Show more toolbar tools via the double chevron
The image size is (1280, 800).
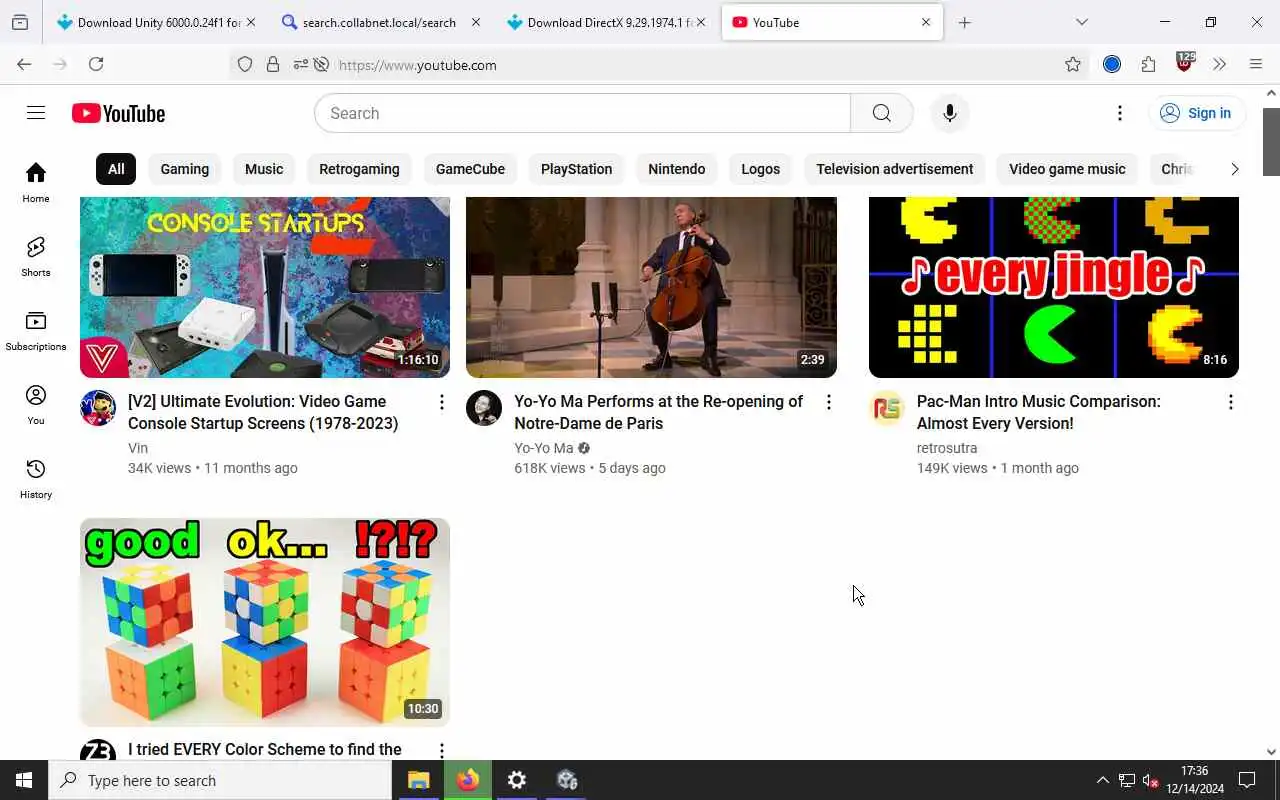point(1219,64)
